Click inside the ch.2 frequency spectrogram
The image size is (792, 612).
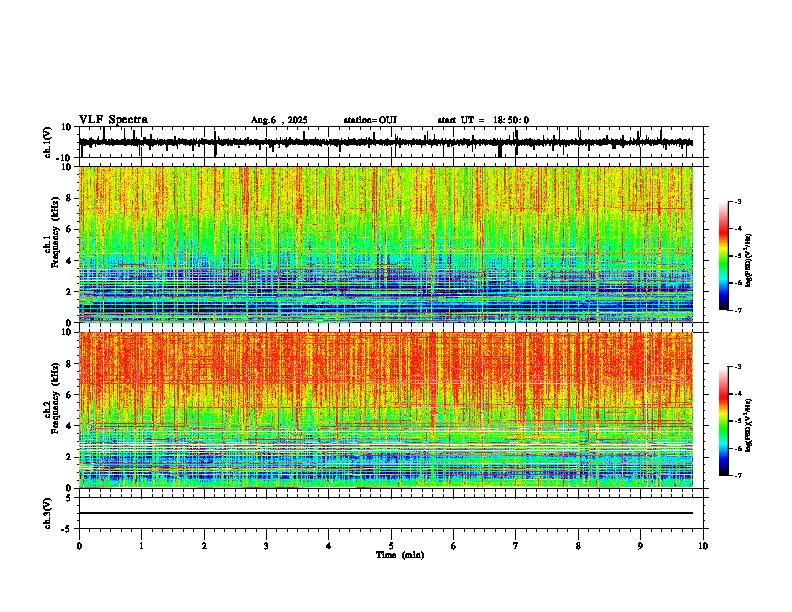[386, 410]
